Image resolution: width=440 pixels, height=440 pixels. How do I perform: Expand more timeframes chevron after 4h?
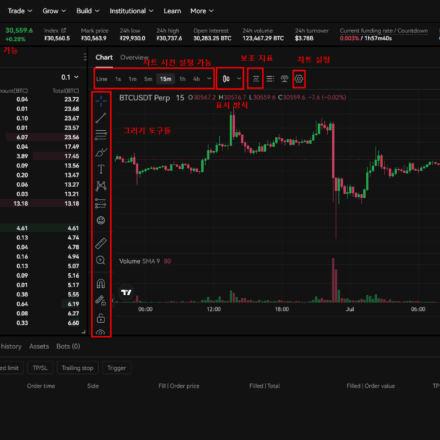(x=209, y=79)
